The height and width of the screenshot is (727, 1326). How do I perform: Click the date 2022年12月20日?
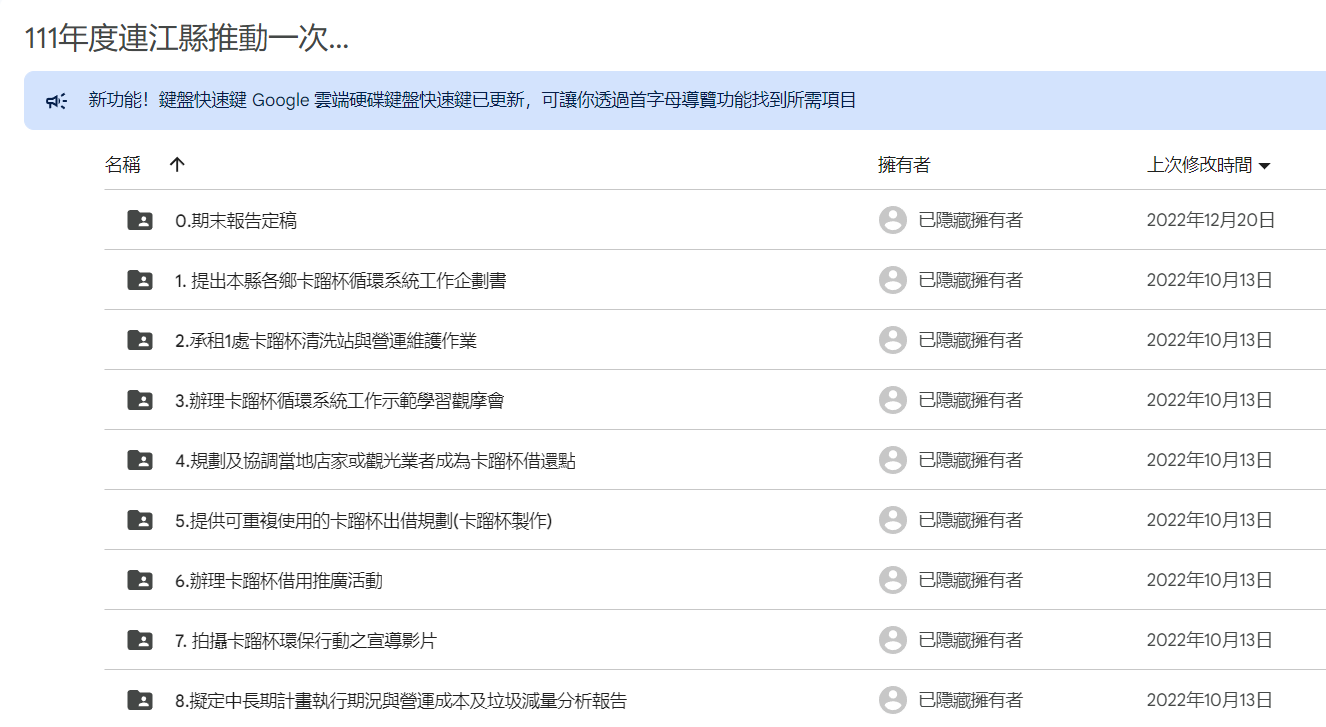pyautogui.click(x=1211, y=220)
